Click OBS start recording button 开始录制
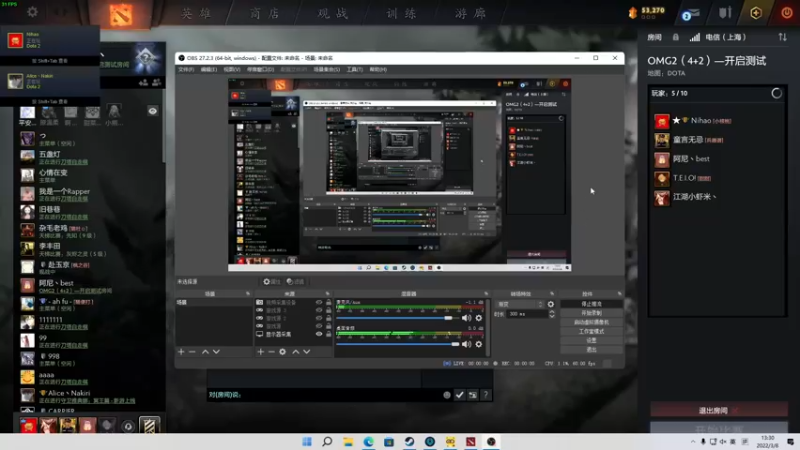Screen dimensions: 800x450 (591, 313)
